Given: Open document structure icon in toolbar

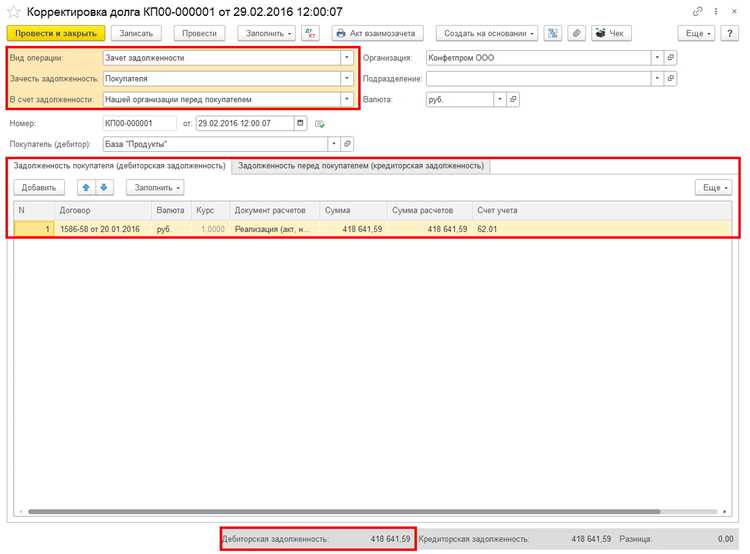Looking at the screenshot, I should [552, 33].
